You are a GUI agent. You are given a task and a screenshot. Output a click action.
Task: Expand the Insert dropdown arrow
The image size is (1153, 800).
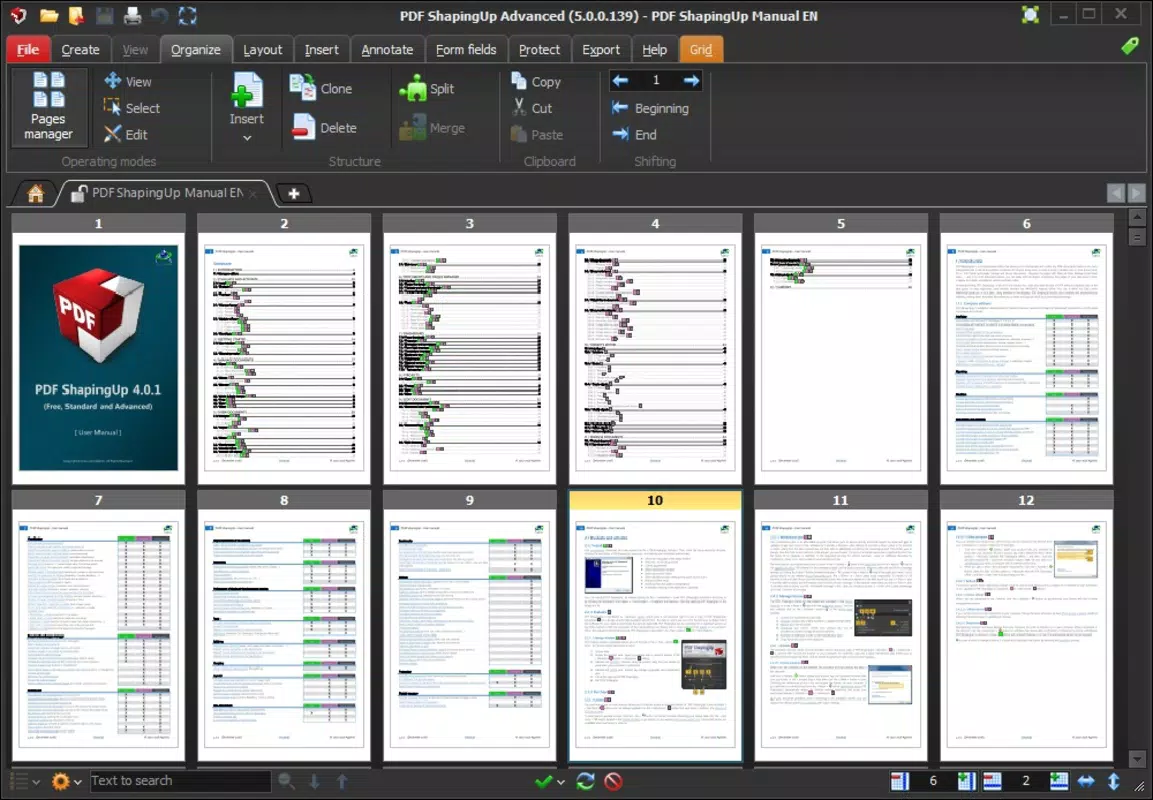247,138
